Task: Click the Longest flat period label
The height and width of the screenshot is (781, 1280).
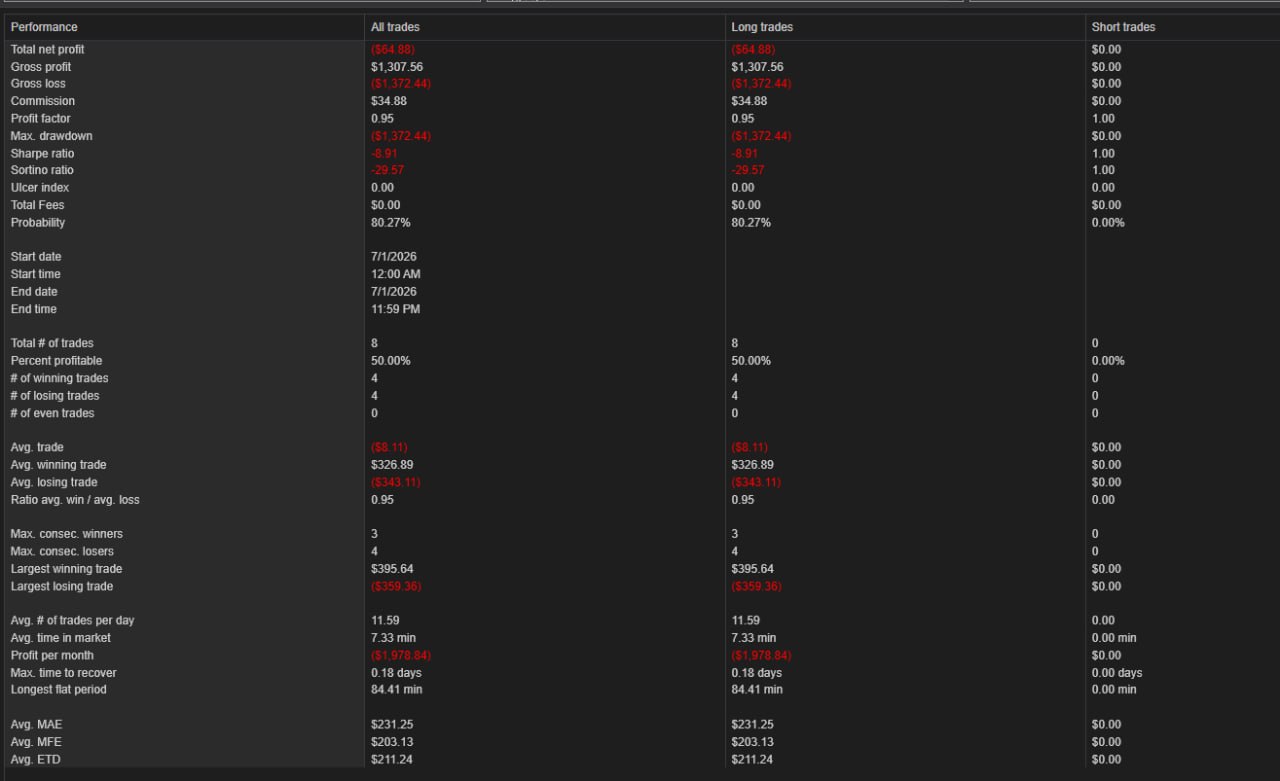Action: pos(59,690)
